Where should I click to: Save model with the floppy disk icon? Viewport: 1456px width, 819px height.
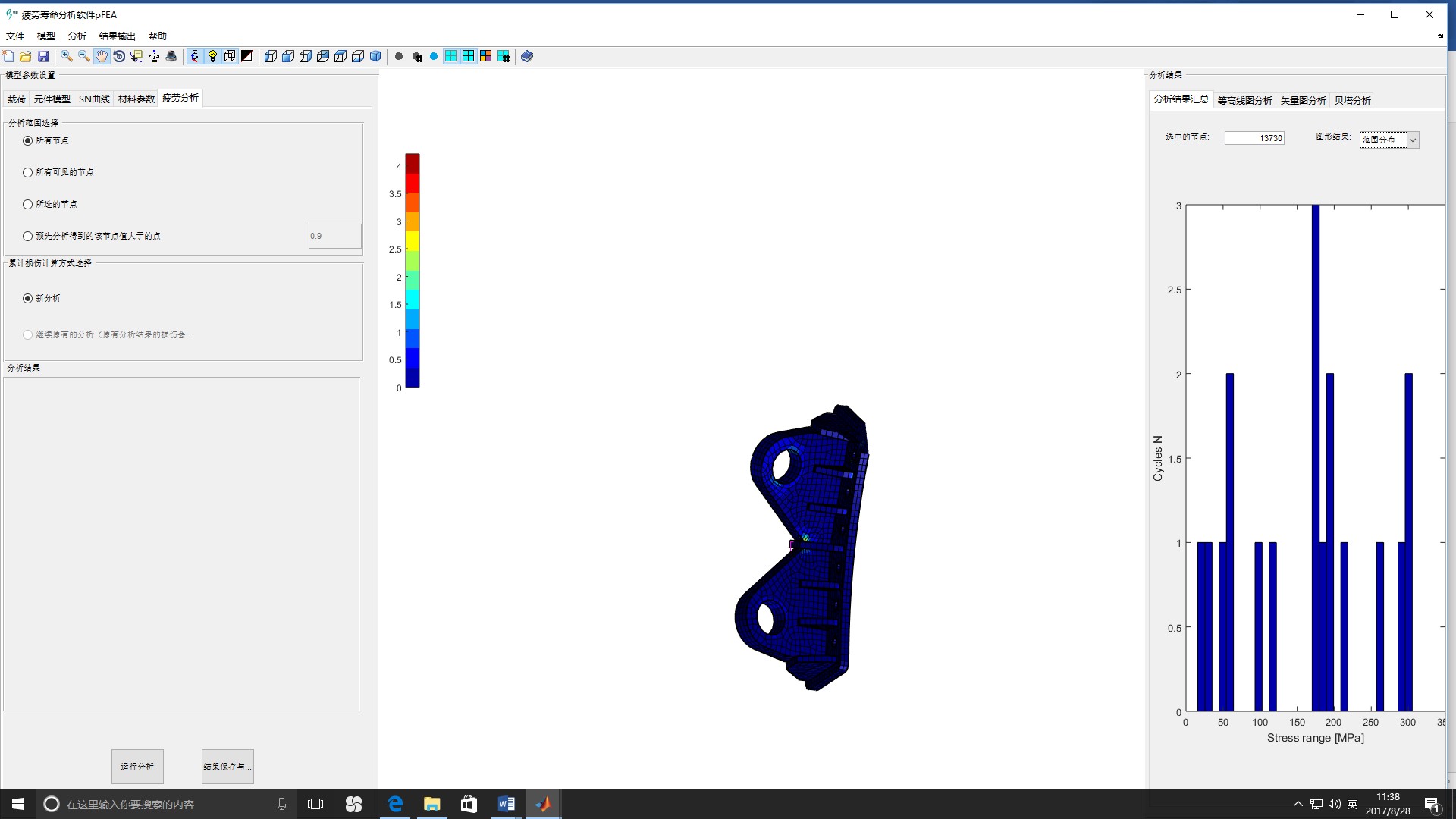(x=43, y=56)
